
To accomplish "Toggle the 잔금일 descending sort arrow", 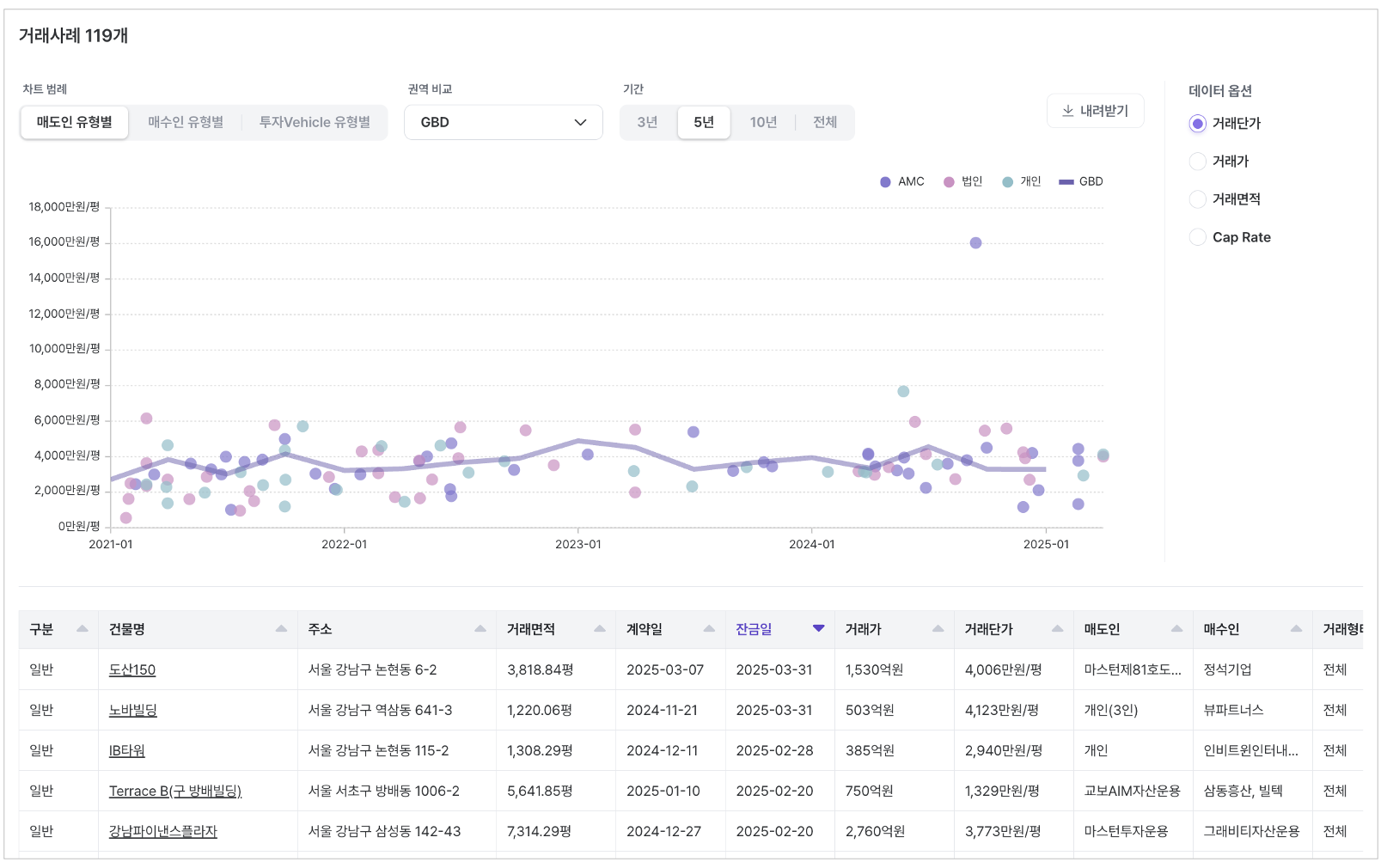I will [818, 628].
